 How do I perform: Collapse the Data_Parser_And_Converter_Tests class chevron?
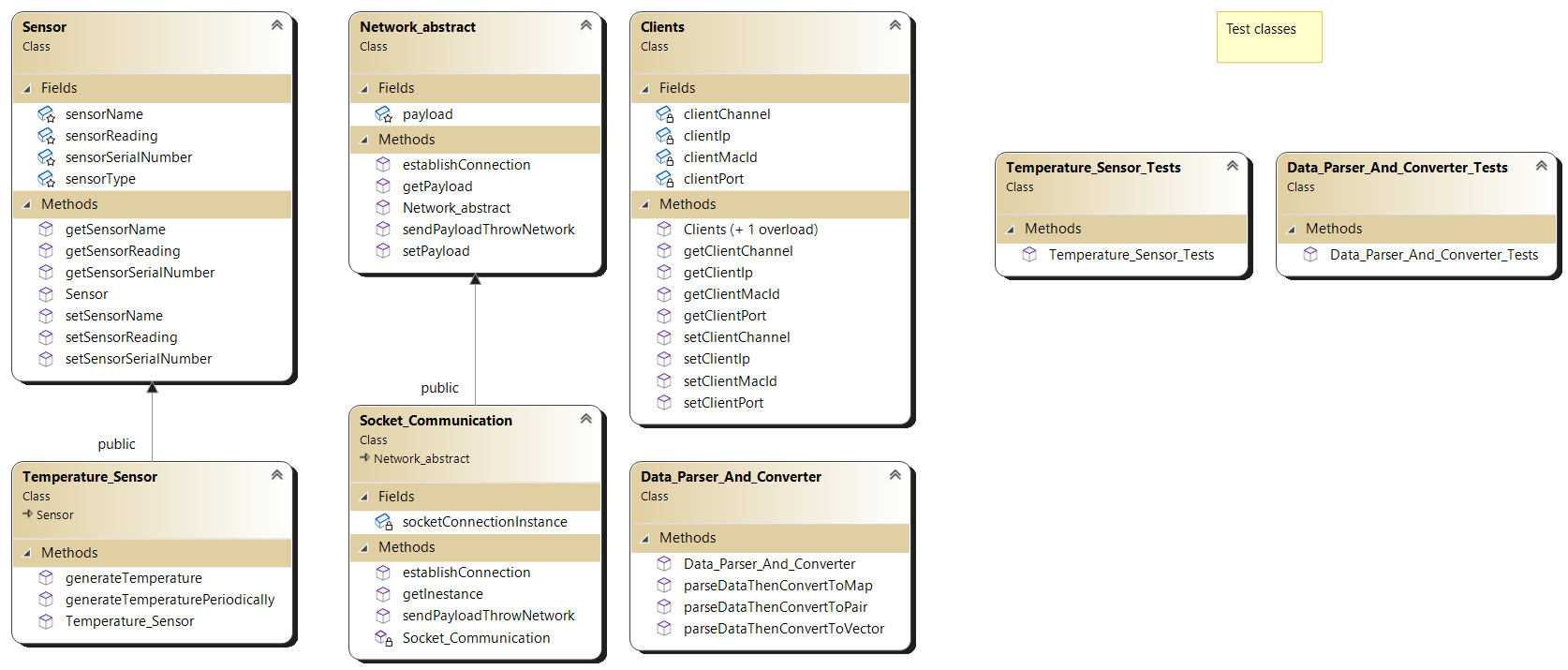tap(1542, 166)
